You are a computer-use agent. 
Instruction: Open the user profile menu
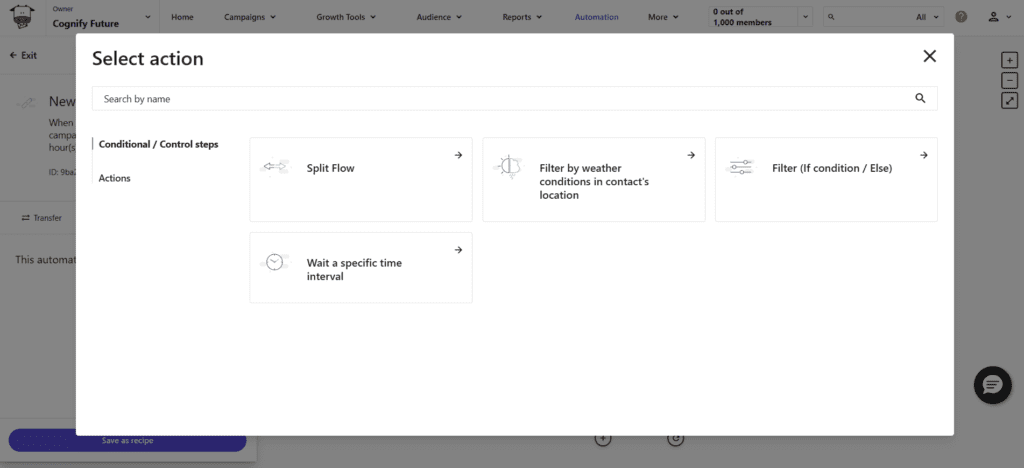[999, 18]
